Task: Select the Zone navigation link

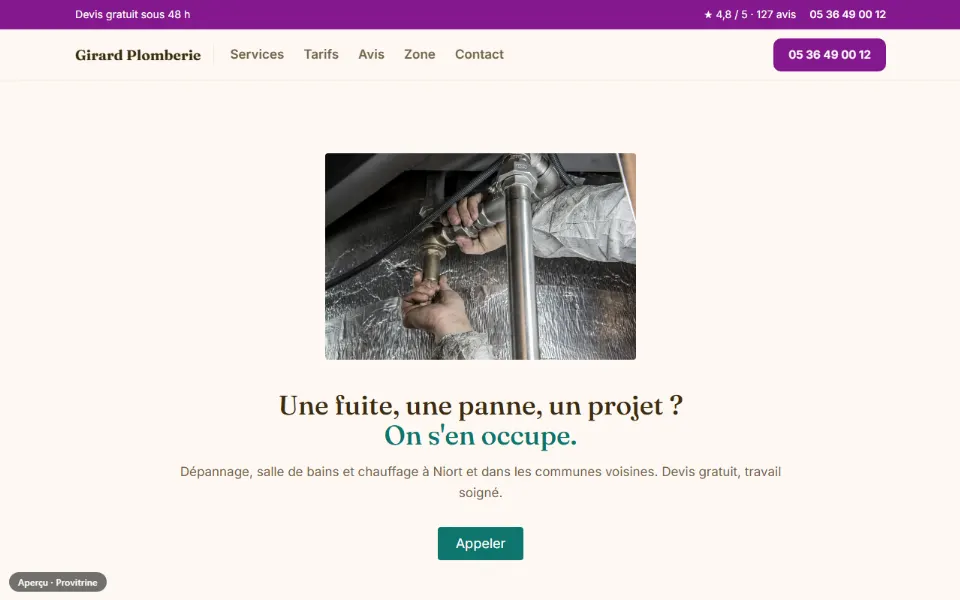Action: tap(419, 54)
